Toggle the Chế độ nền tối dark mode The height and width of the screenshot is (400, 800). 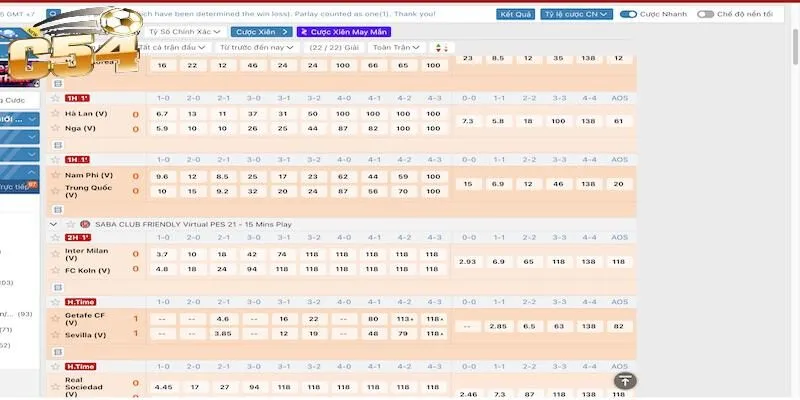(706, 15)
